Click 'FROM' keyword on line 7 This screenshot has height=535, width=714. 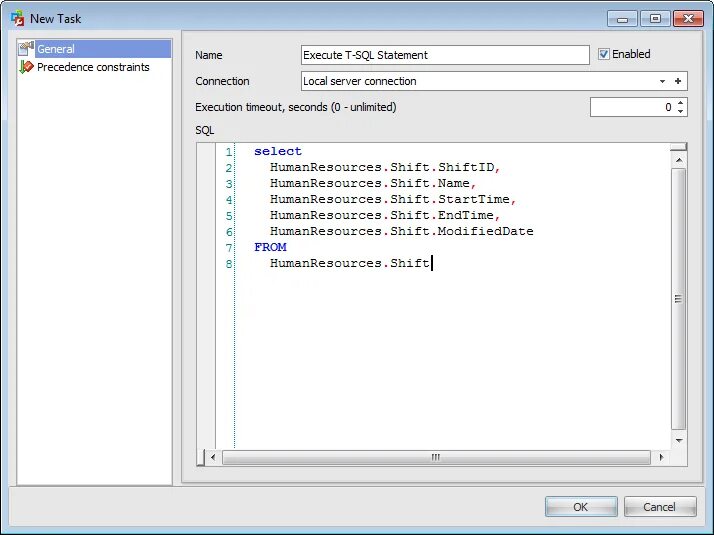tap(270, 247)
